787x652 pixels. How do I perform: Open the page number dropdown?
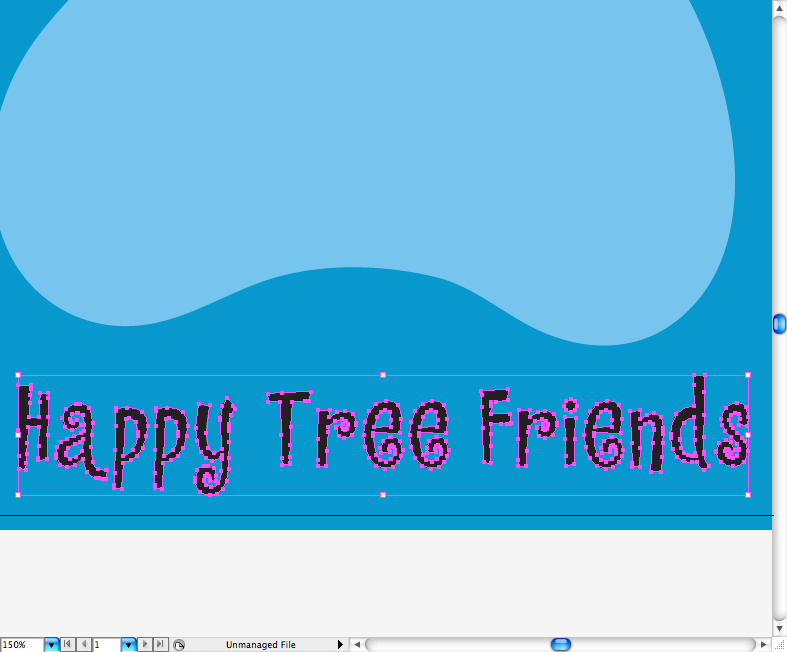tap(128, 645)
